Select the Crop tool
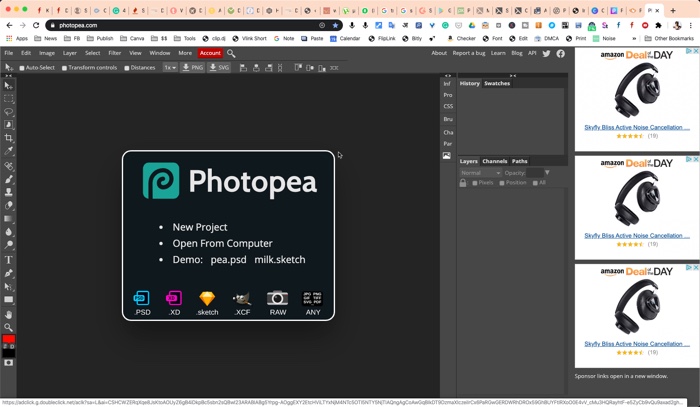700x407 pixels. 8,138
